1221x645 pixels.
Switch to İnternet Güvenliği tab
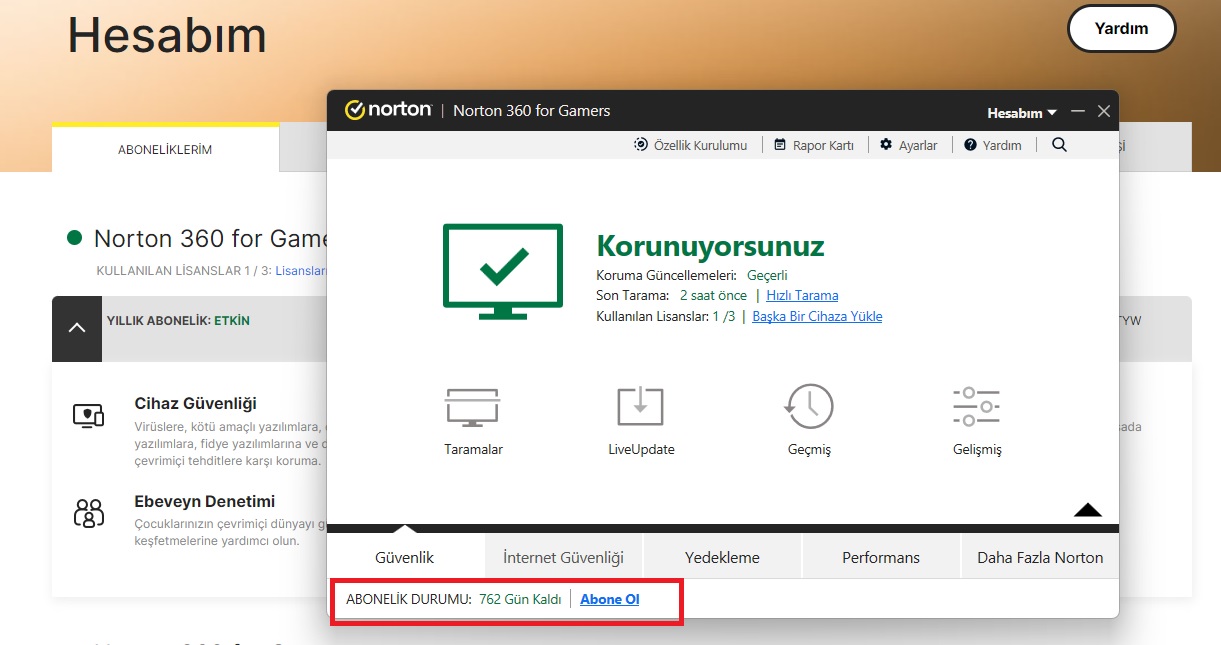[x=564, y=557]
